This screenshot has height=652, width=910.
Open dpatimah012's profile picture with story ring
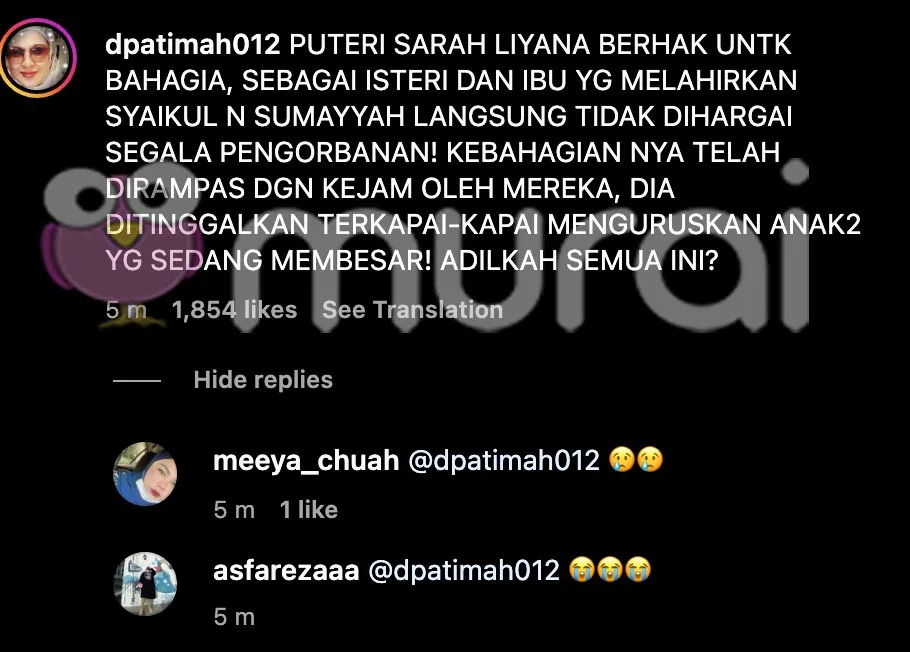tap(38, 57)
